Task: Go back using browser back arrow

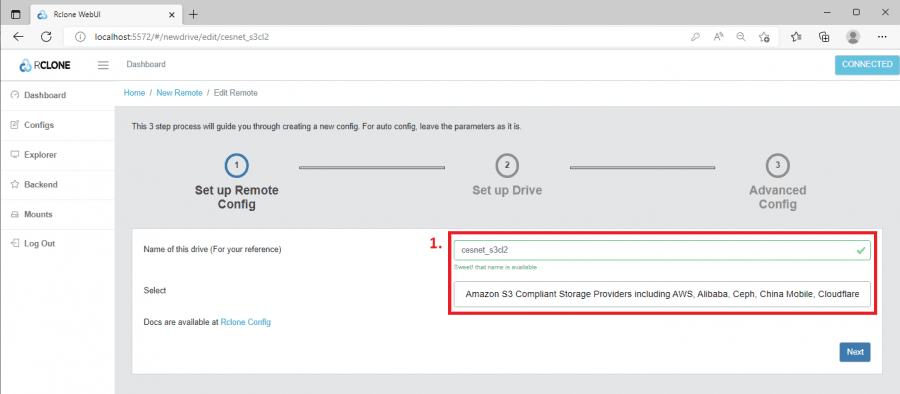Action: click(x=18, y=37)
